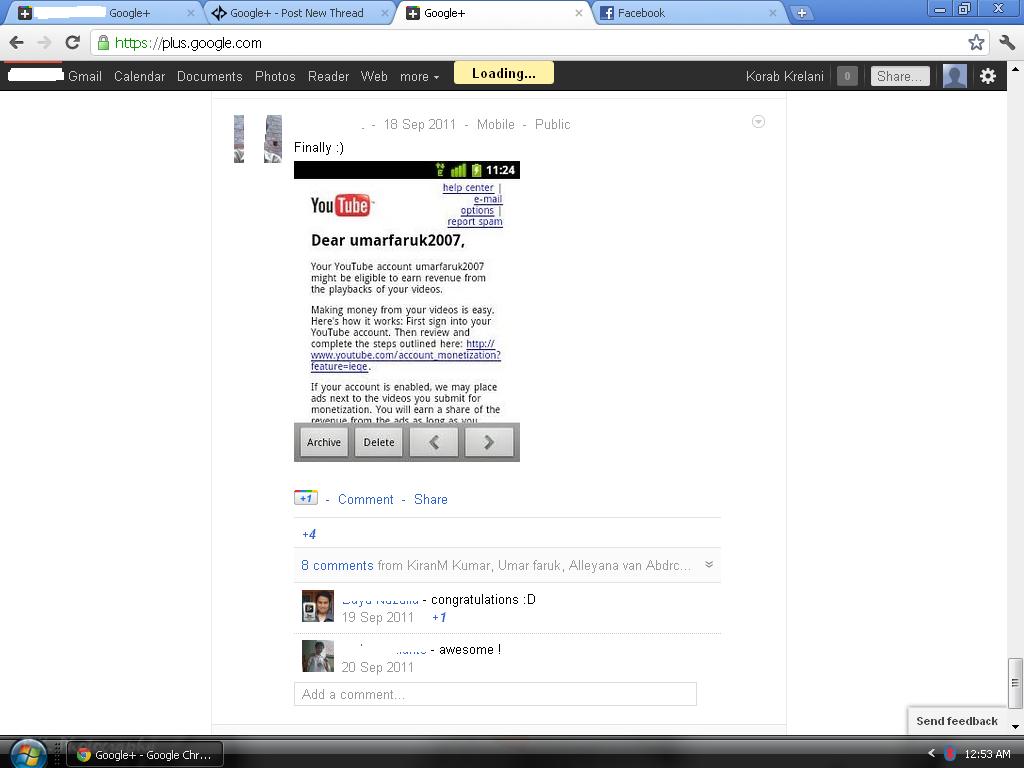This screenshot has width=1024, height=768.
Task: View the +4 people who plussed the post
Action: [x=309, y=534]
